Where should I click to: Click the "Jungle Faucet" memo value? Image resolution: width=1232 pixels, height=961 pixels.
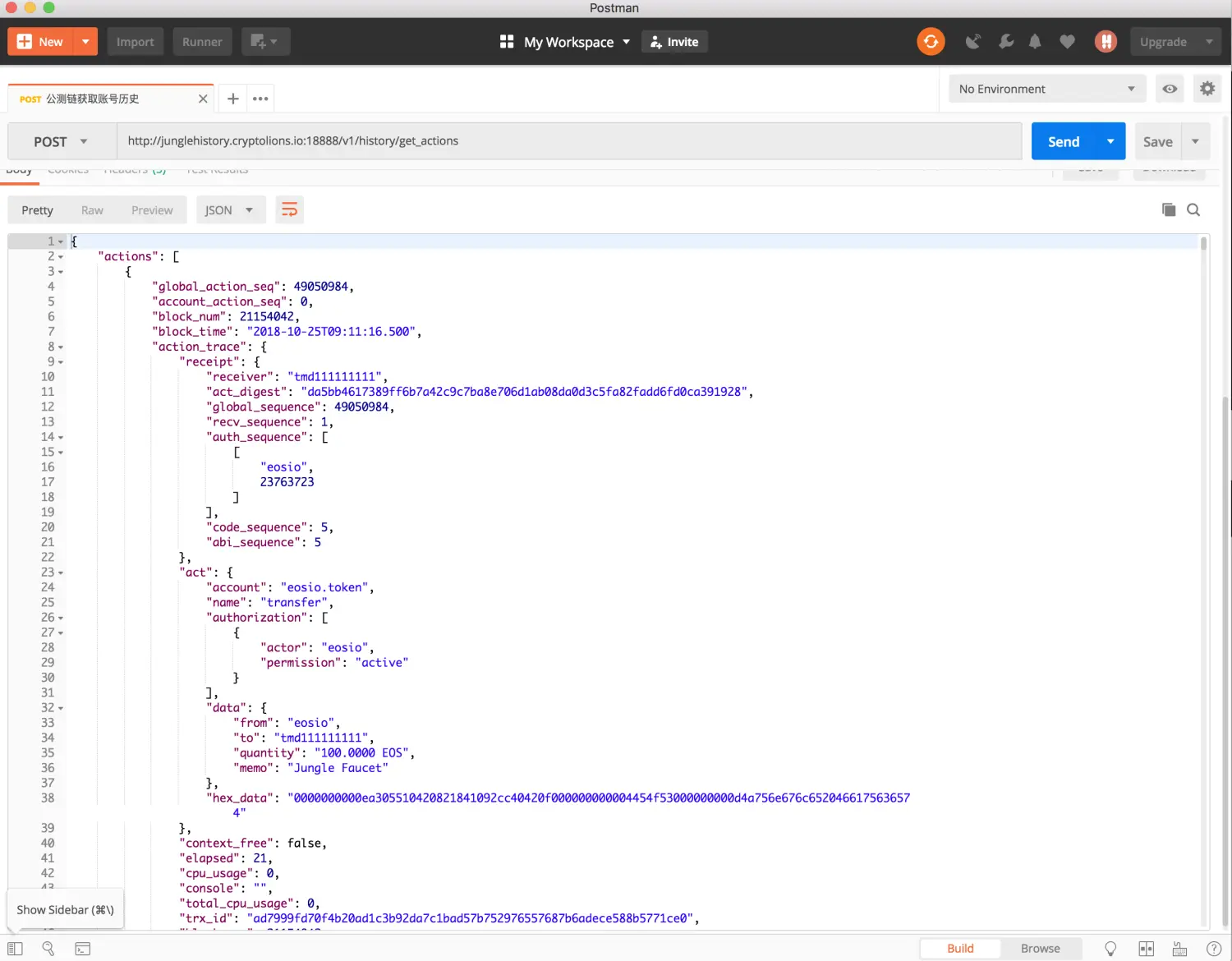coord(338,768)
